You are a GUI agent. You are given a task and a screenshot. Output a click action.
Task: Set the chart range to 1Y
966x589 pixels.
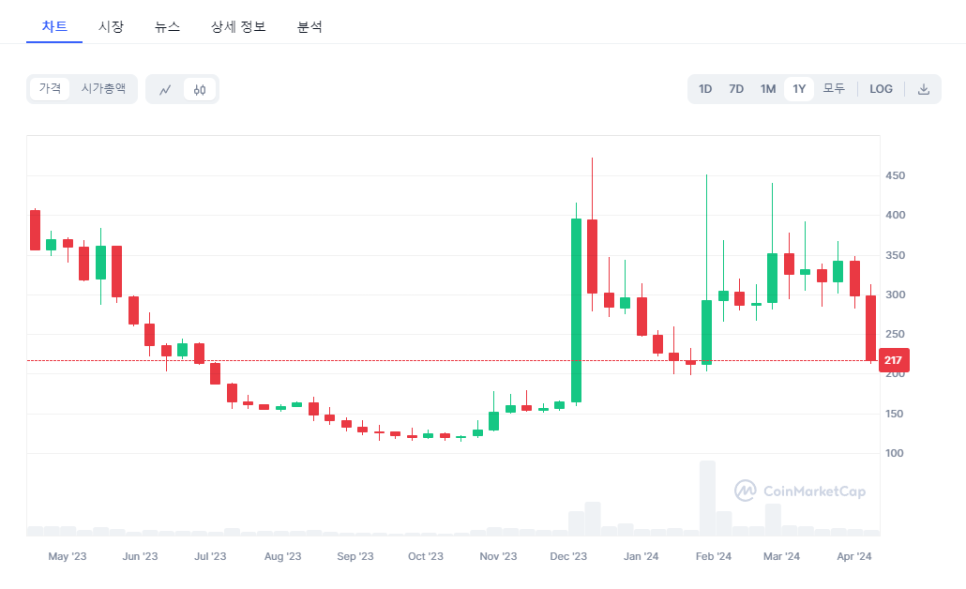point(799,89)
